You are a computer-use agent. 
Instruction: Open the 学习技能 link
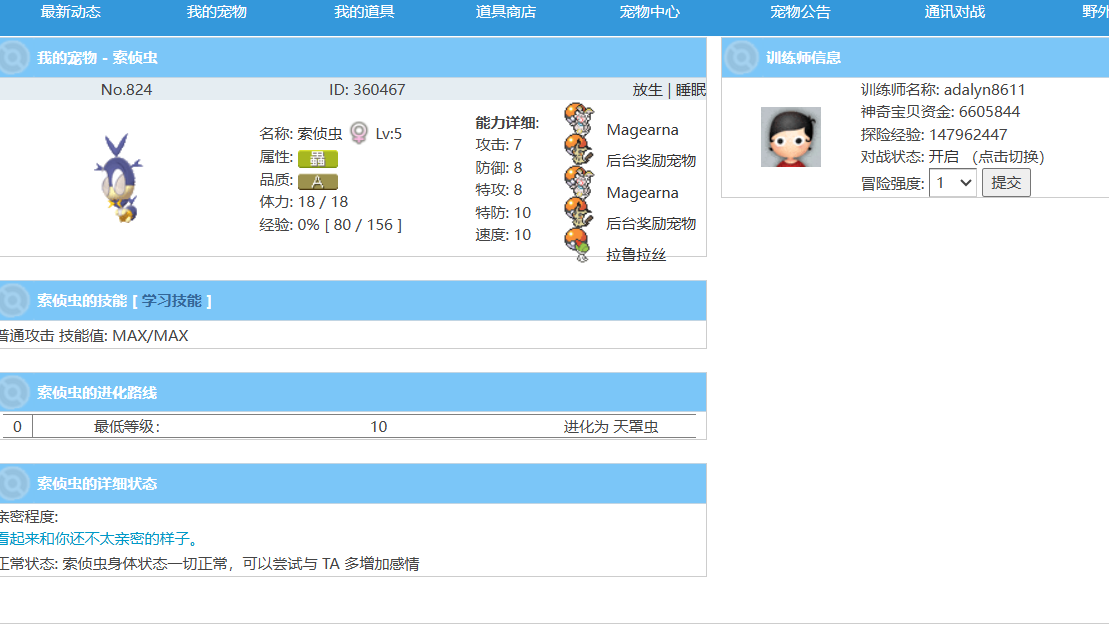(x=171, y=300)
